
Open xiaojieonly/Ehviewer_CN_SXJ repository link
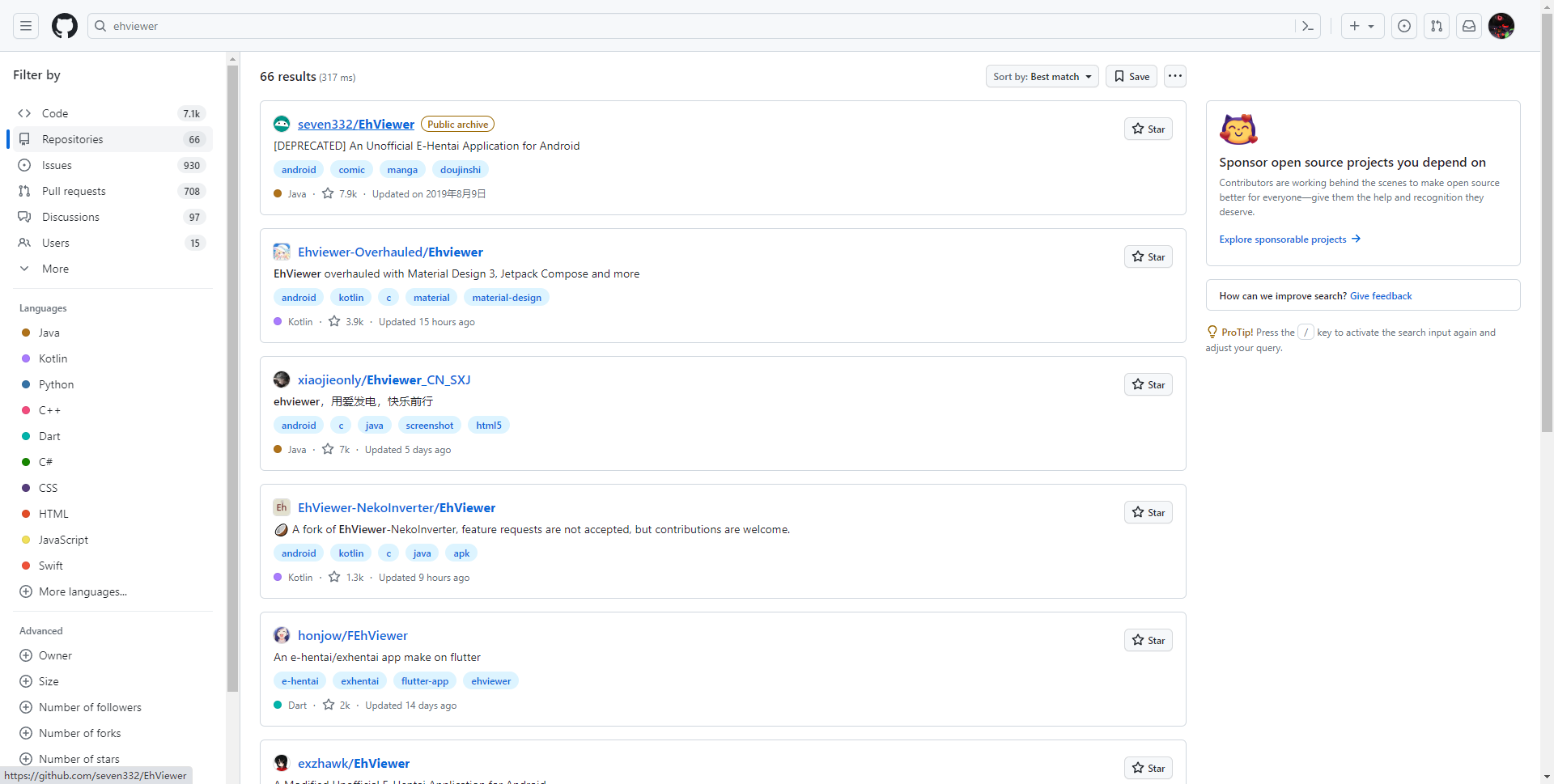coord(384,379)
